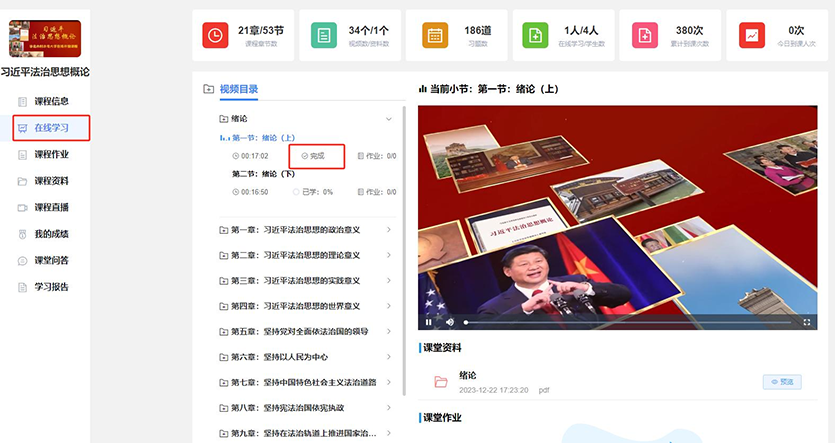Click the 课程直播 camera icon
This screenshot has height=443, width=835.
(22, 208)
